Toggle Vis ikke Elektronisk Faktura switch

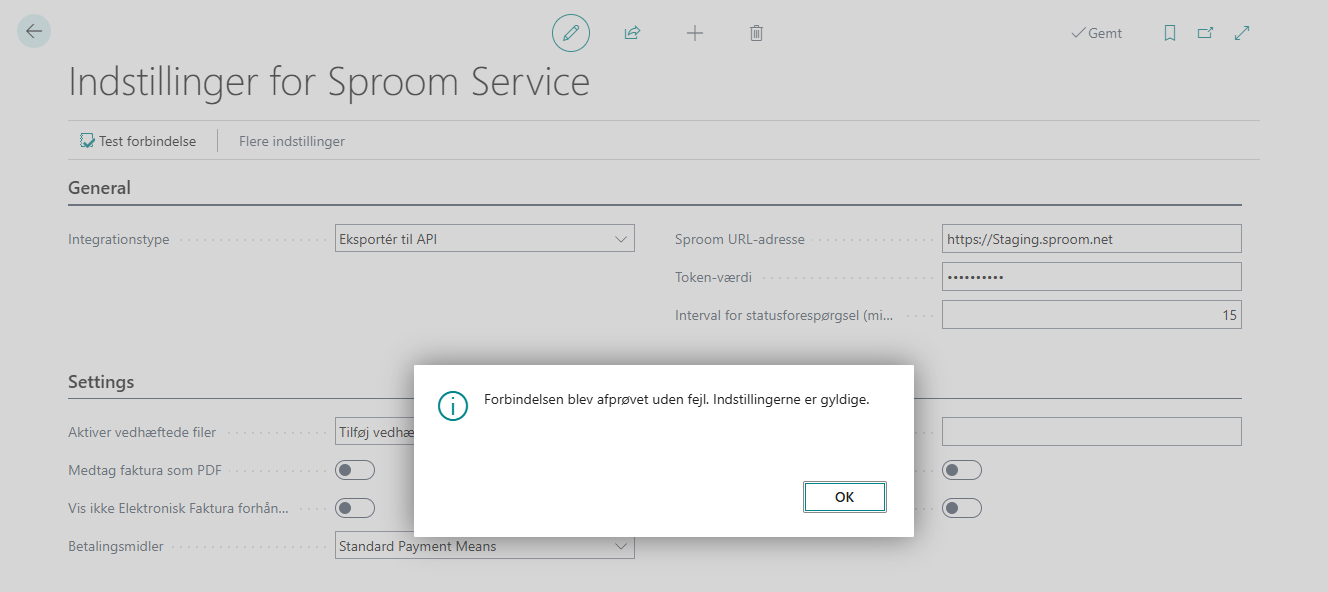(355, 508)
